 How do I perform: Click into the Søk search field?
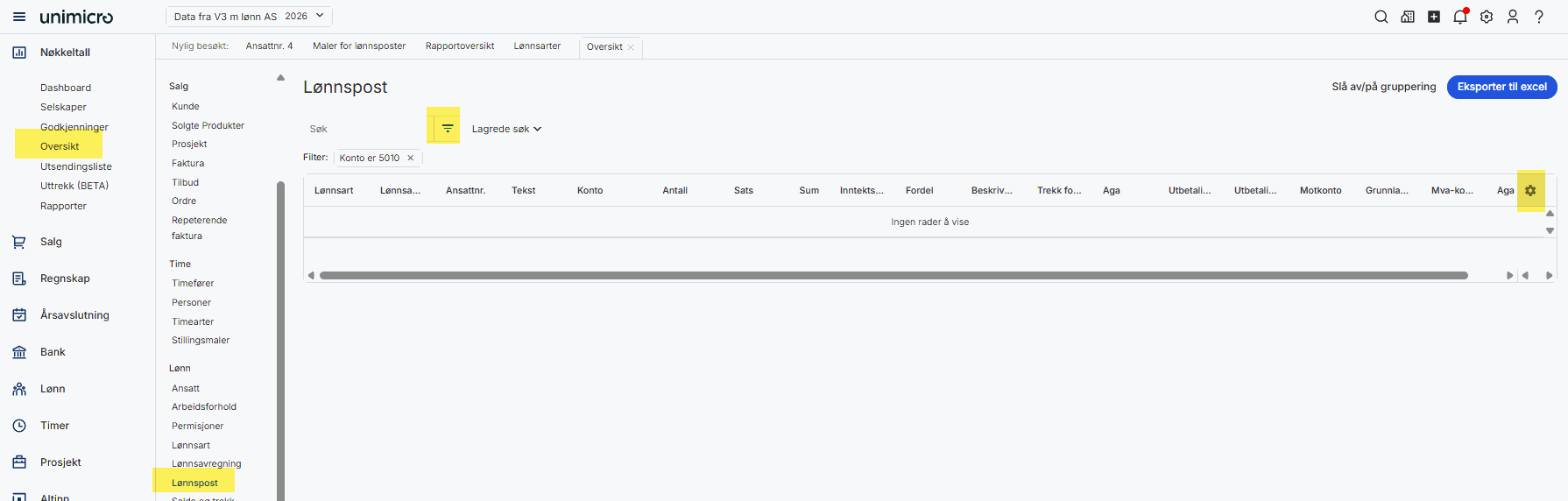point(364,129)
